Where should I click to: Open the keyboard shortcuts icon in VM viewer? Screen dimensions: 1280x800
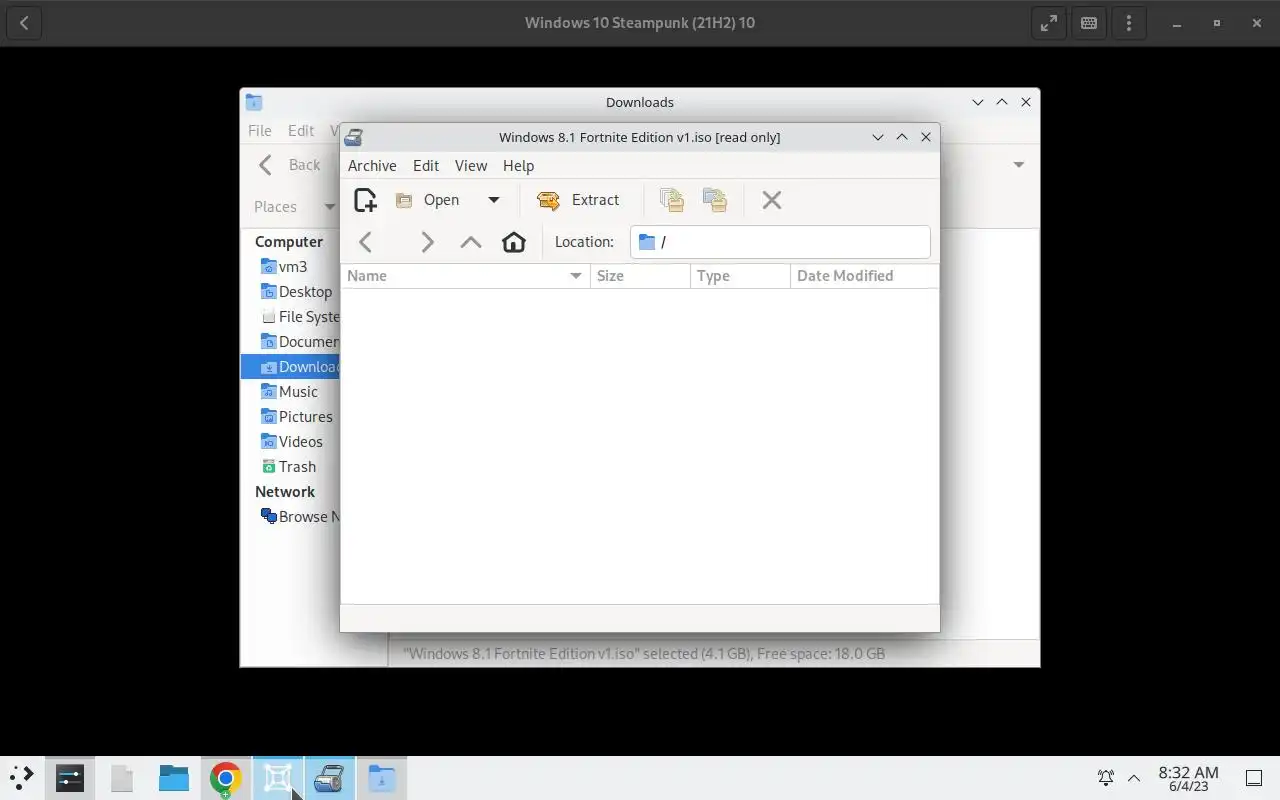pyautogui.click(x=1089, y=23)
